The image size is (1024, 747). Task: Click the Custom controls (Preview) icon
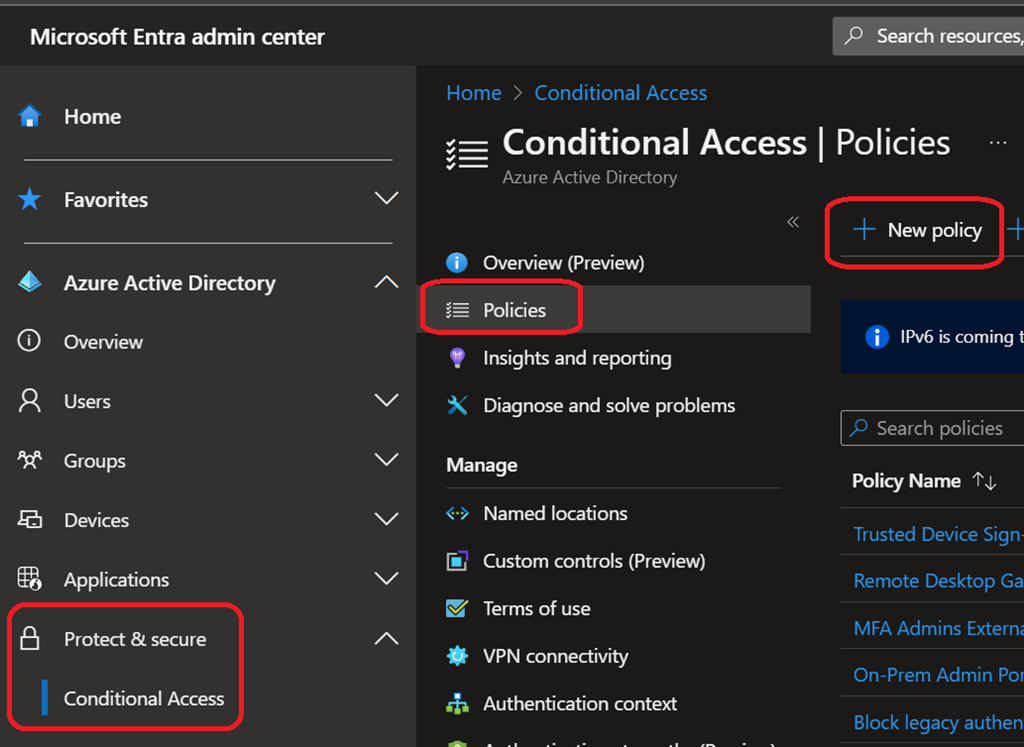(x=457, y=561)
